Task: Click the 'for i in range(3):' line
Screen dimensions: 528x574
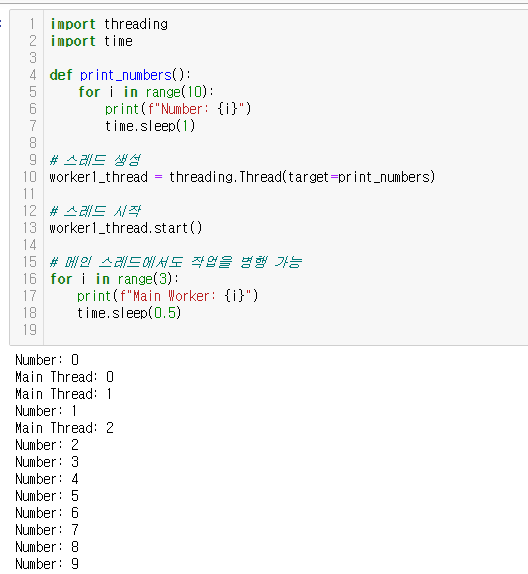Action: click(x=115, y=279)
